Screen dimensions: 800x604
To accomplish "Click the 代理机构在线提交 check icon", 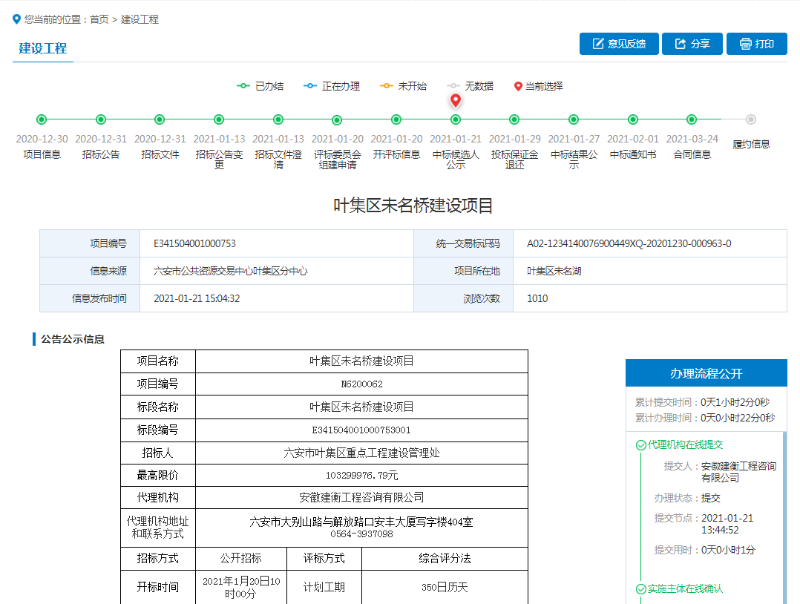I will pos(641,445).
